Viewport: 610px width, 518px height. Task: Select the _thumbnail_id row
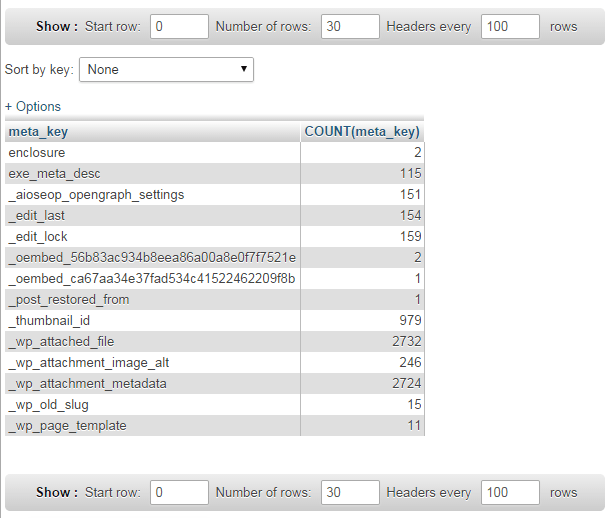tap(50, 320)
